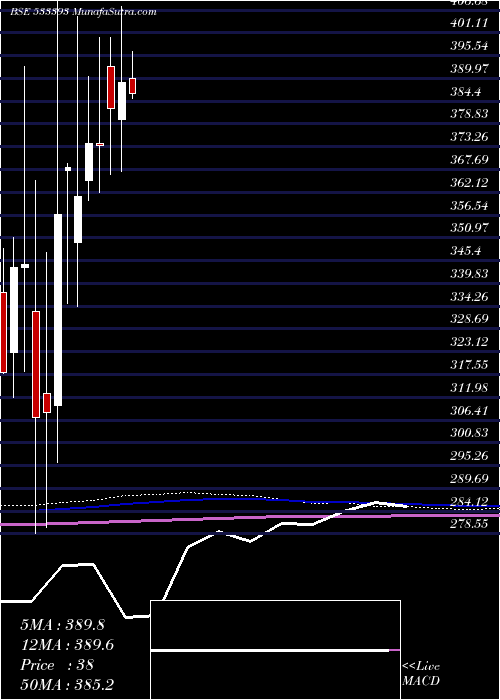Click the 334.26 price axis label
The width and height of the screenshot is (500, 700).
pos(469,296)
